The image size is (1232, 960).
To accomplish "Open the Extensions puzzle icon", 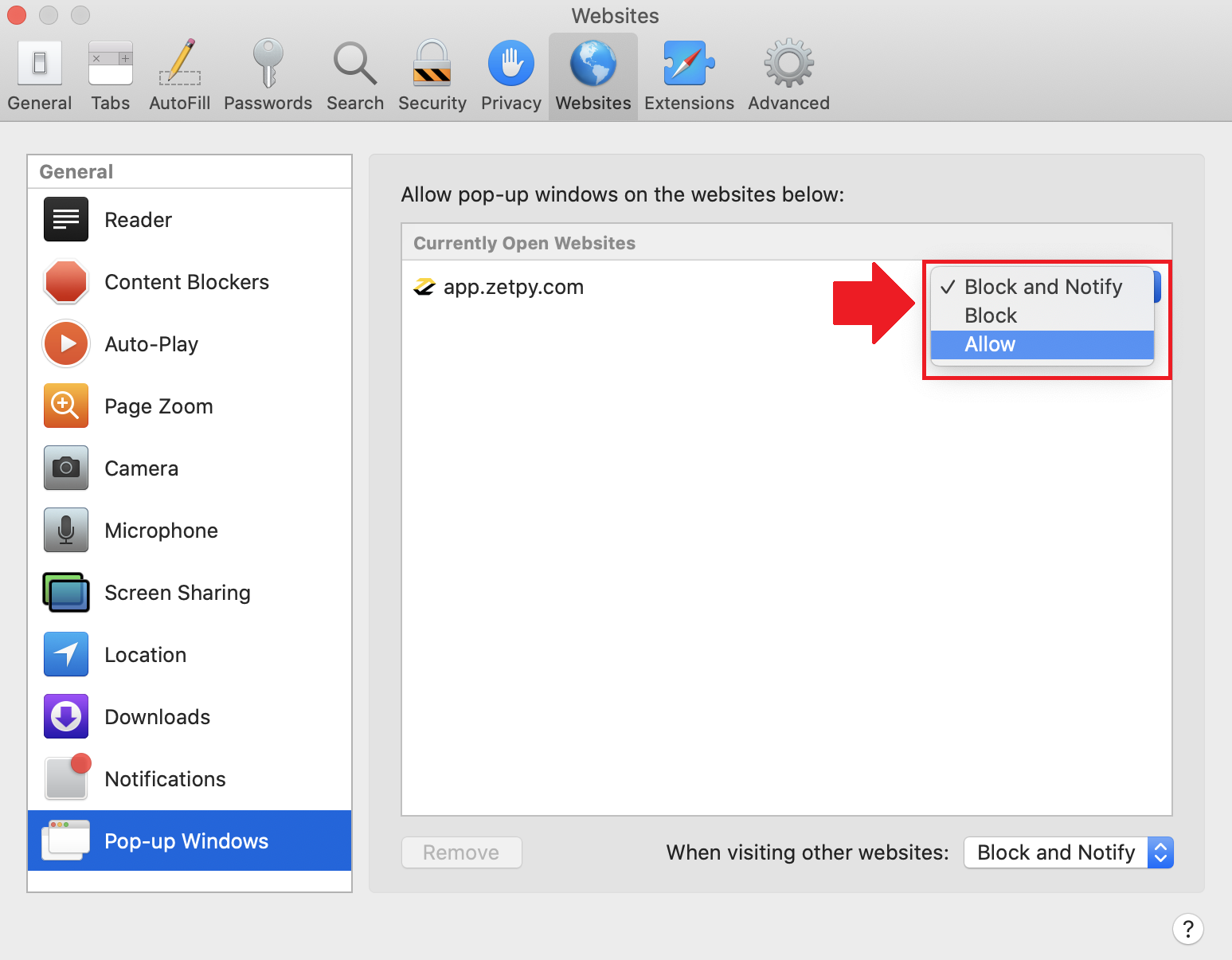I will tap(690, 64).
